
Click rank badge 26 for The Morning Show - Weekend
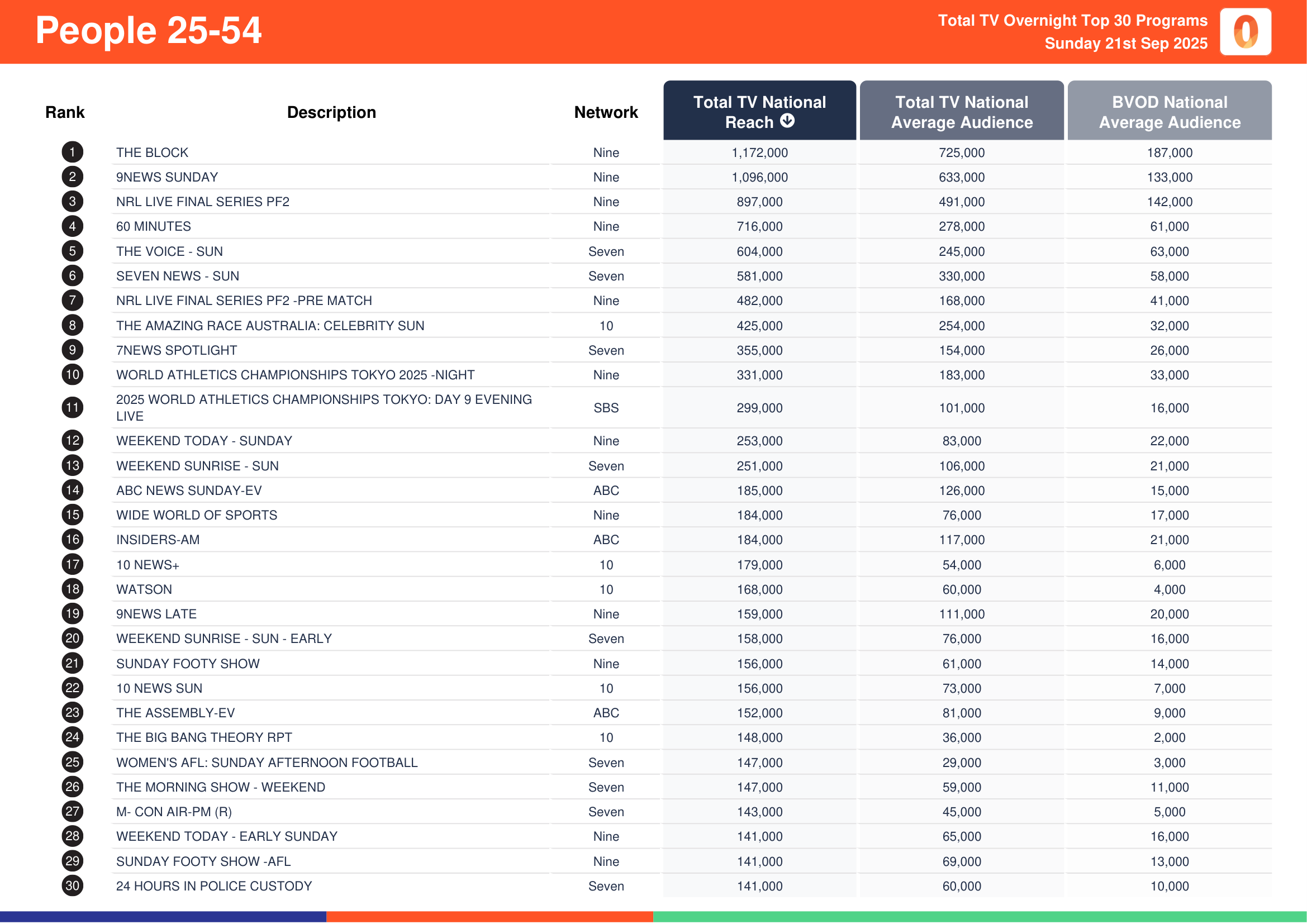coord(72,787)
